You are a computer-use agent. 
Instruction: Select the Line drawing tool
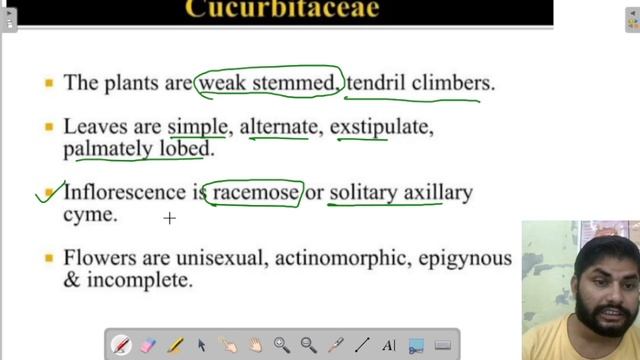tap(362, 345)
